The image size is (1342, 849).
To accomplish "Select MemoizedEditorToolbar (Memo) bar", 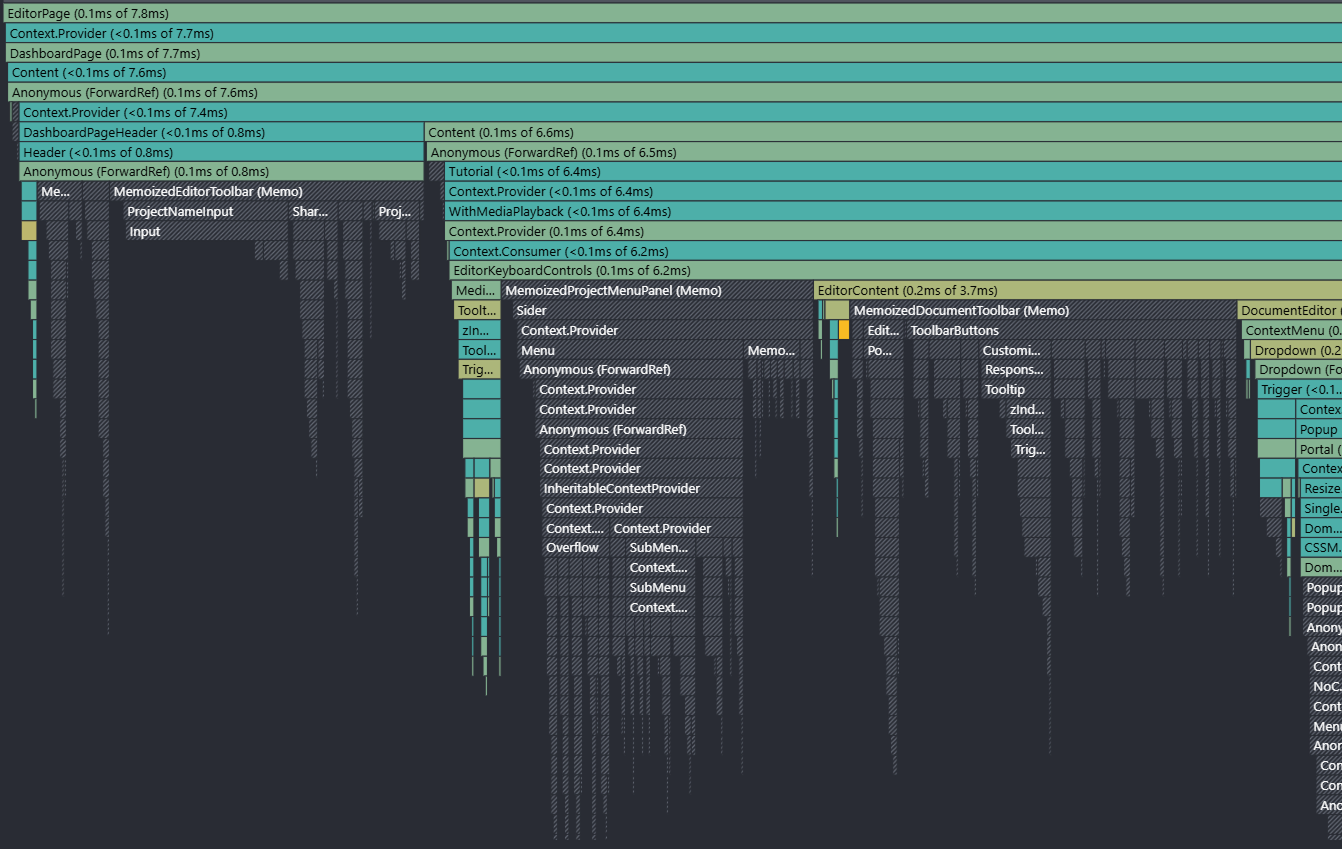I will point(208,191).
